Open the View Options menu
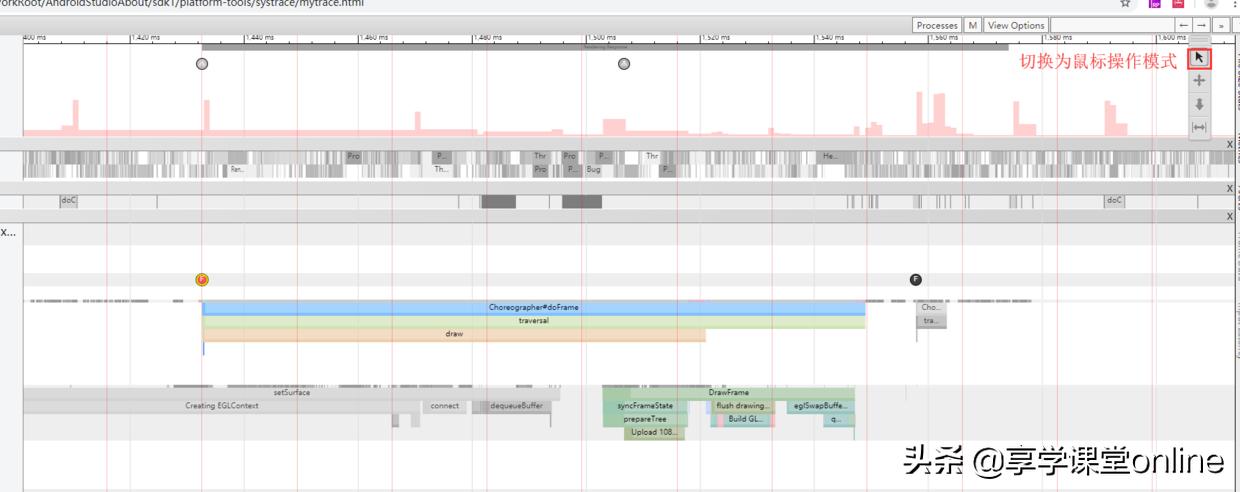The height and width of the screenshot is (492, 1240). coord(1016,26)
